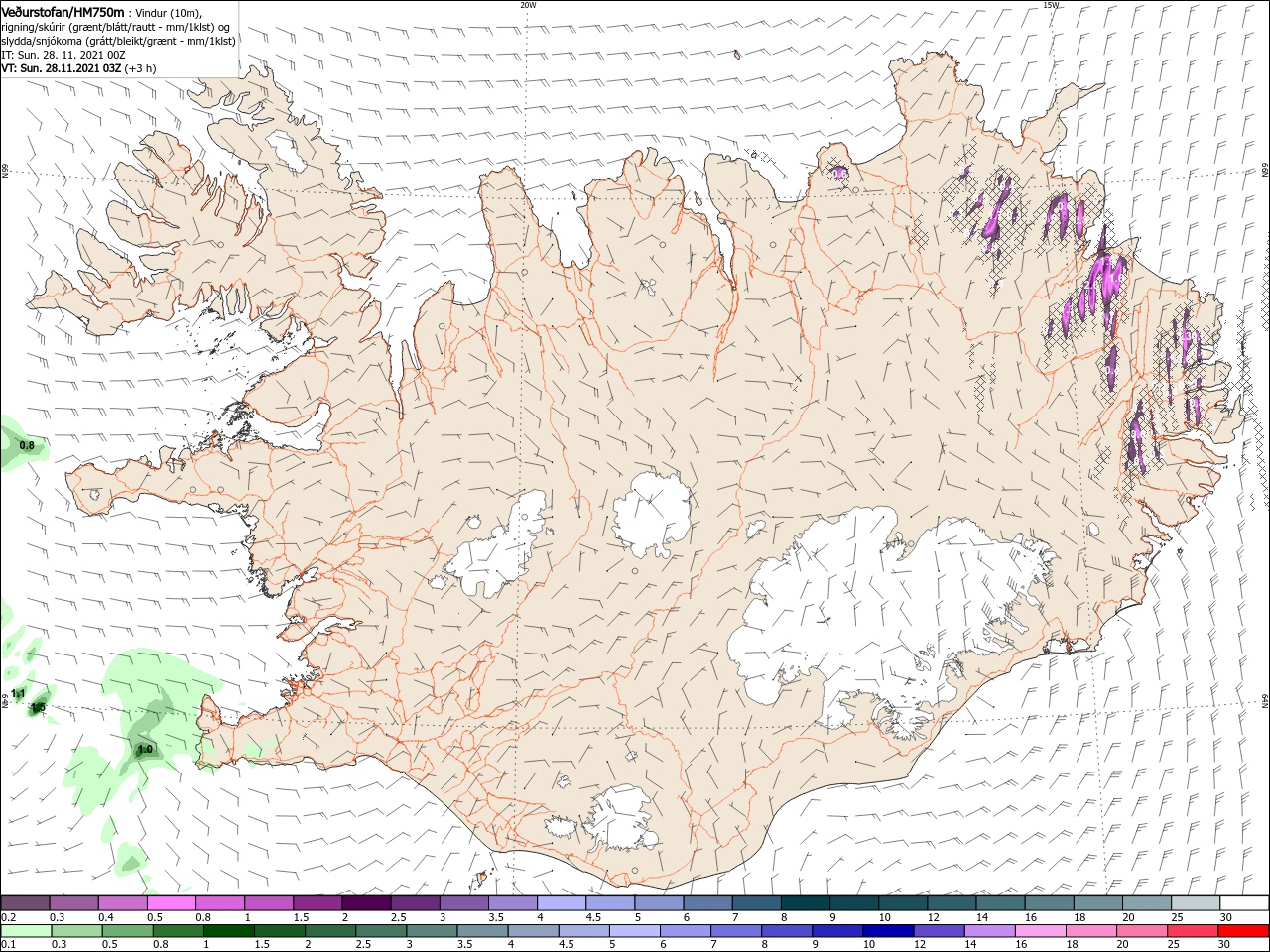Click the '0.1' label on rain legend
This screenshot has width=1270, height=952.
click(8, 945)
